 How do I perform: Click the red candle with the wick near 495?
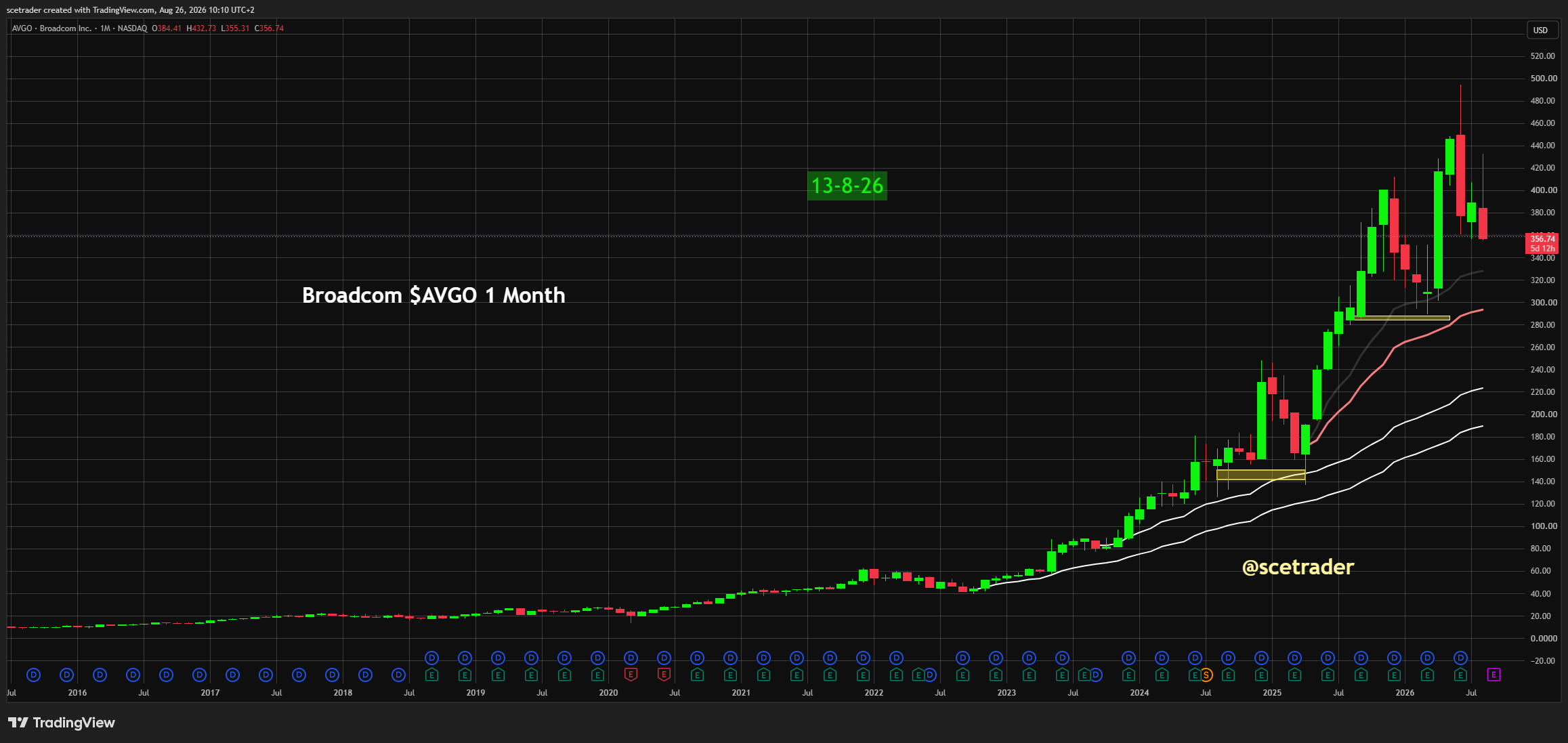point(1460,175)
